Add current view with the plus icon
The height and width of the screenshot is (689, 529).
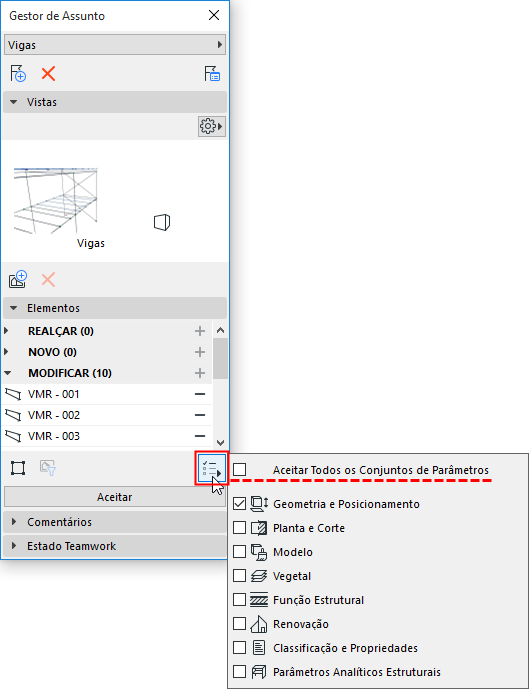pyautogui.click(x=18, y=279)
